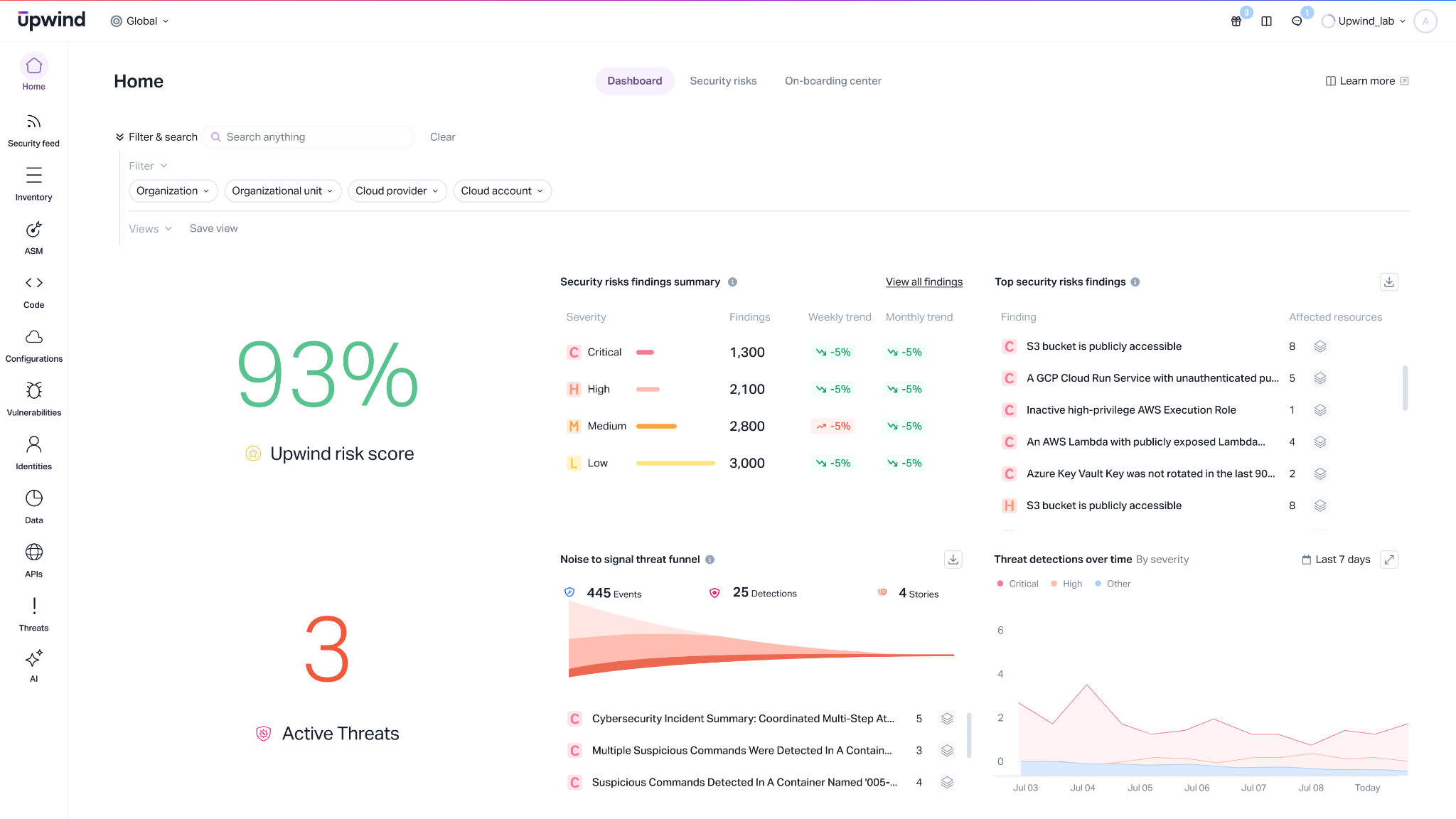The height and width of the screenshot is (819, 1456).
Task: Open the Global scope dropdown
Action: (x=140, y=21)
